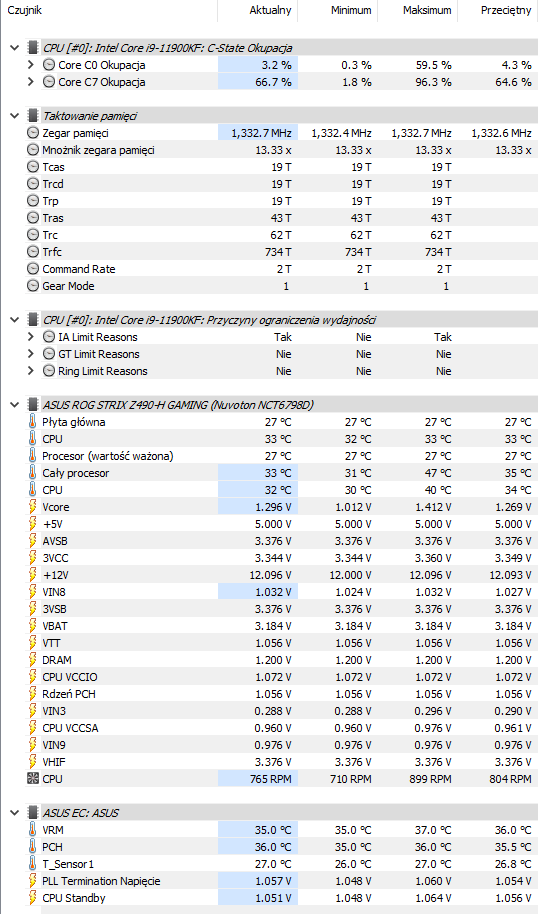Click the clock icon beside Zegar pamięci
The height and width of the screenshot is (914, 542).
pos(33,133)
